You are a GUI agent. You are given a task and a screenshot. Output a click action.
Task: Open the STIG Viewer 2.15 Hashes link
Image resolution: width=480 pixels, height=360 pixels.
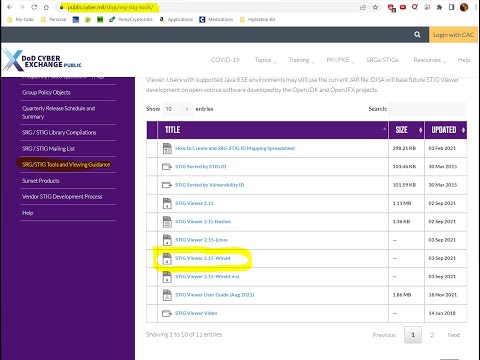203,222
